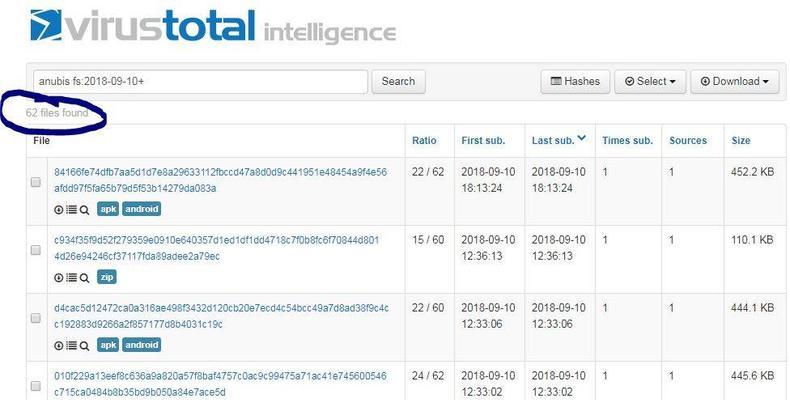Click the magnifier icon under first file hash
Image resolution: width=790 pixels, height=400 pixels.
[x=85, y=210]
